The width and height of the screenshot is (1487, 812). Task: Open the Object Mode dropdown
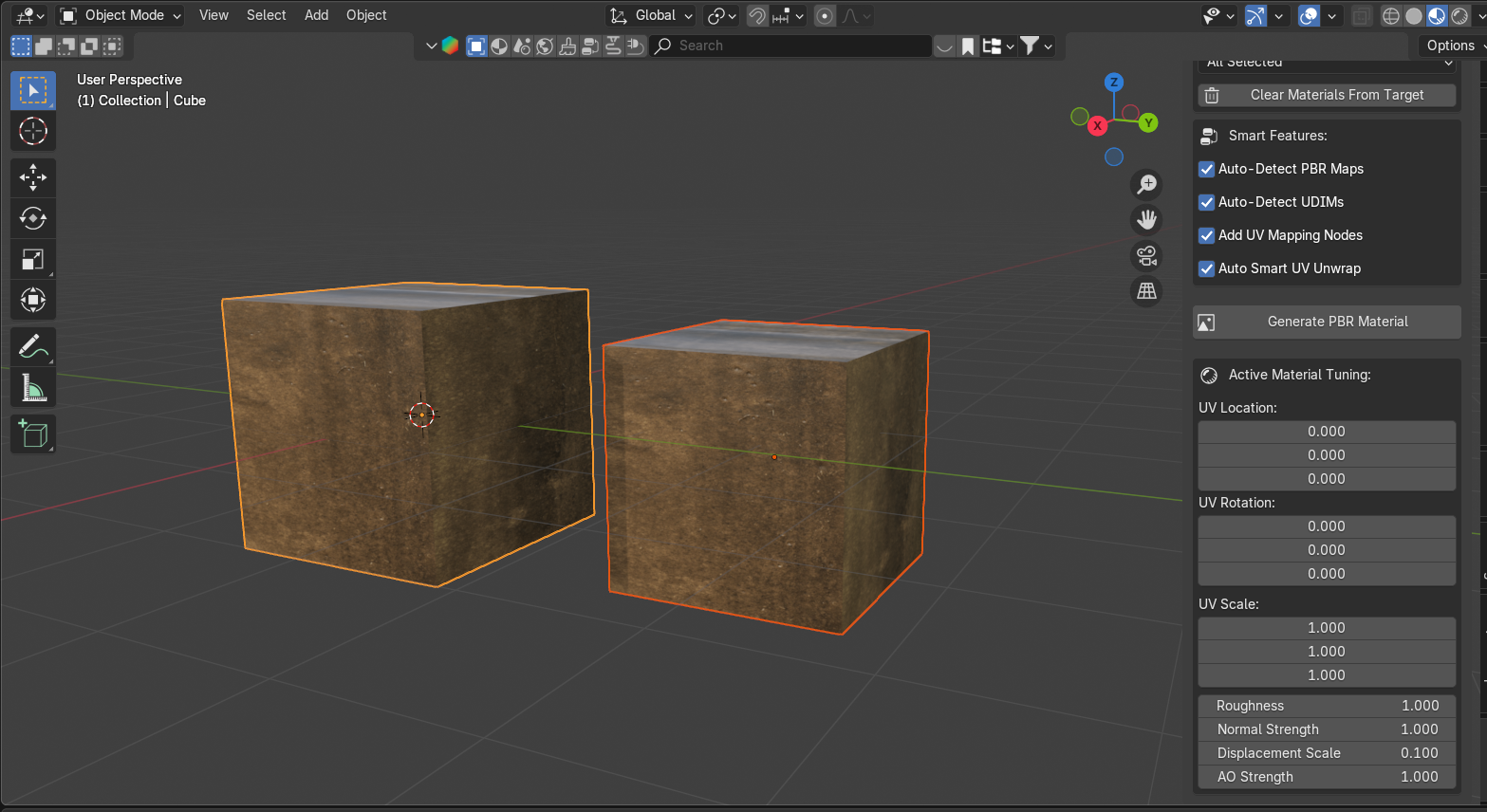click(120, 15)
